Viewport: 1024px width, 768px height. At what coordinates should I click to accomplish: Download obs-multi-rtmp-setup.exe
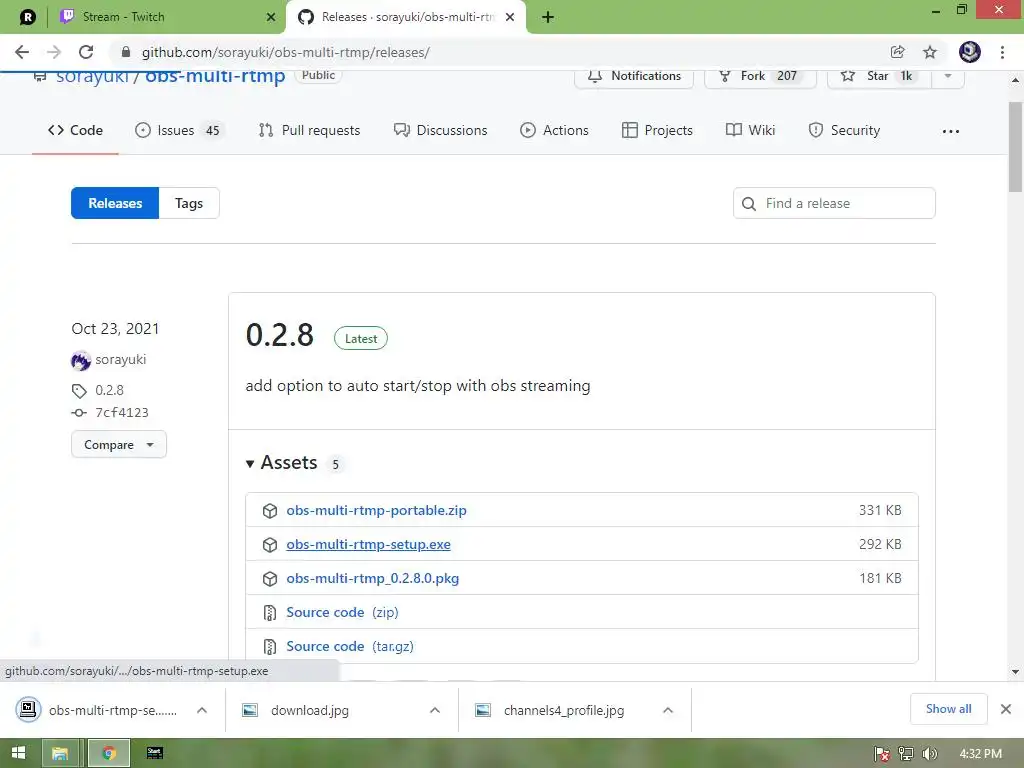pyautogui.click(x=368, y=544)
